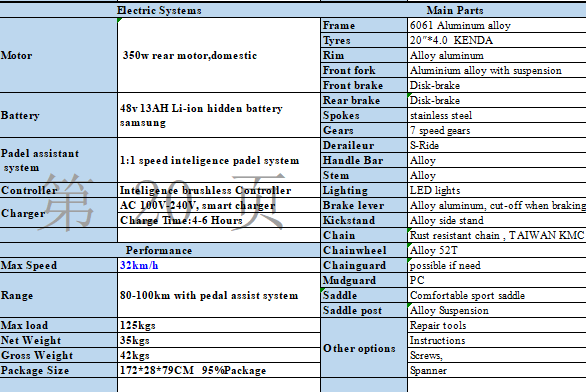The width and height of the screenshot is (586, 392).
Task: Click the 'Gears' label cell
Action: (364, 130)
